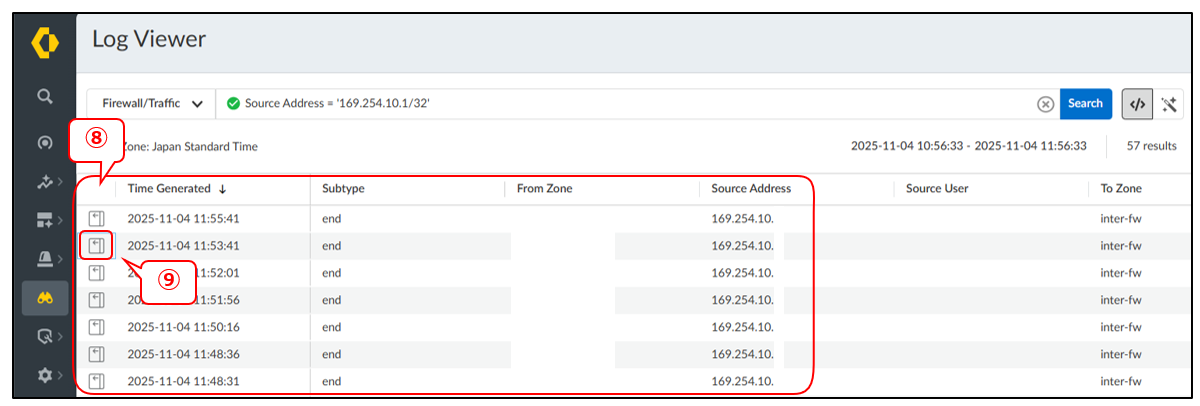Select the 2025-11-04 11:55:41 timestamp cell
The image size is (1200, 406).
click(183, 218)
